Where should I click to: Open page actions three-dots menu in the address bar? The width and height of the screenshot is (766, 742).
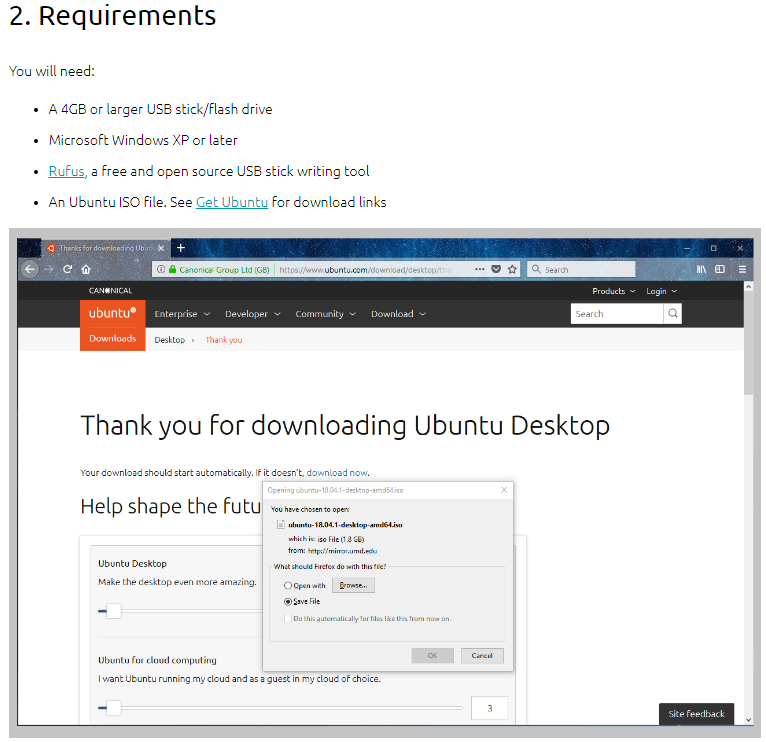[479, 269]
